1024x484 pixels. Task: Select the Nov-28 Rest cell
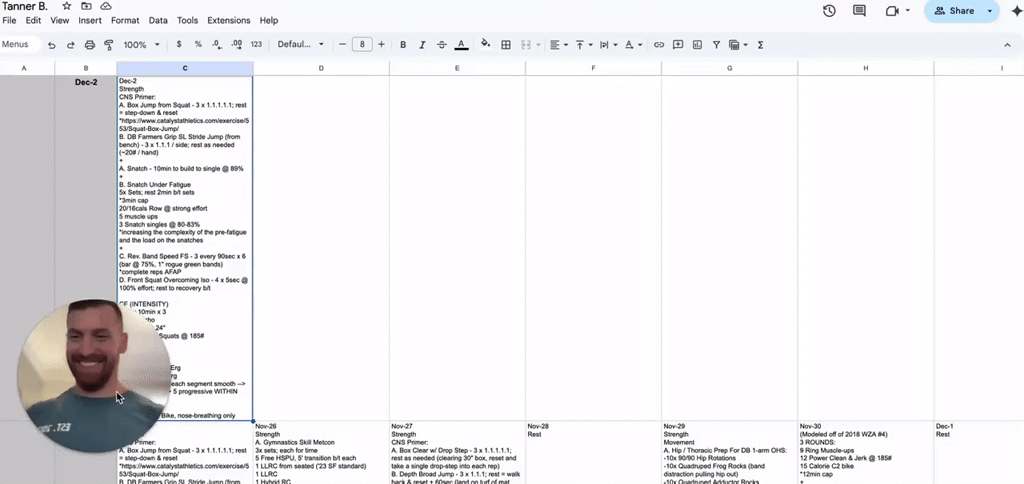[593, 453]
